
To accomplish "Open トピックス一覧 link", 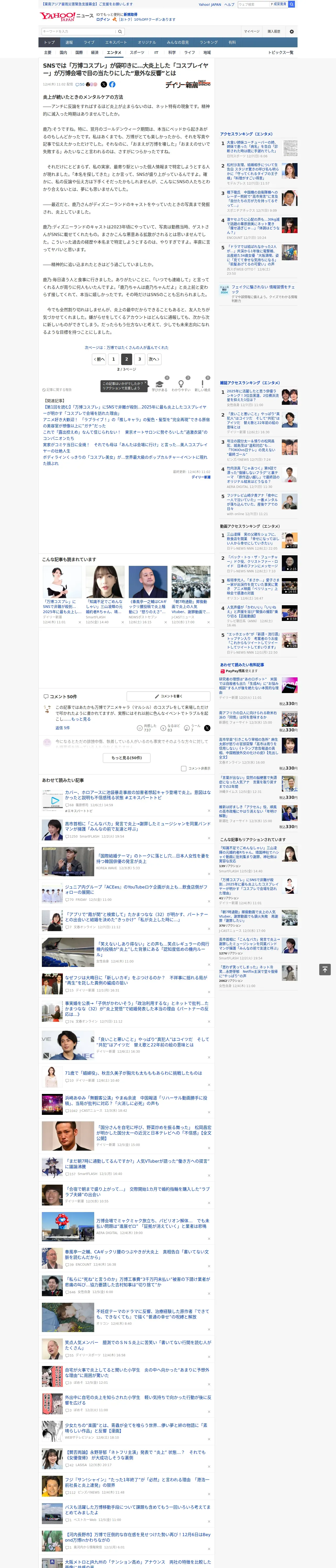I will point(281,52).
